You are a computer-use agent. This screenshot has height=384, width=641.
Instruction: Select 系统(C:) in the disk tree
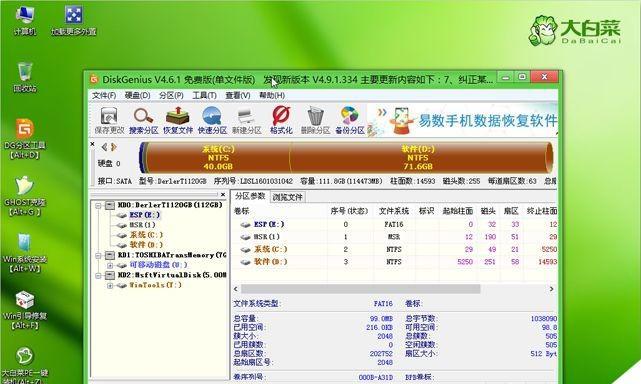click(146, 235)
